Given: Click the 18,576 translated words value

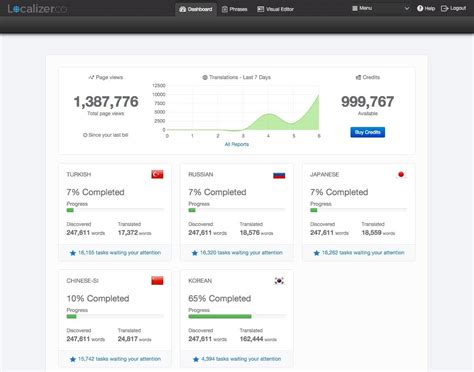Looking at the screenshot, I should pyautogui.click(x=250, y=233).
